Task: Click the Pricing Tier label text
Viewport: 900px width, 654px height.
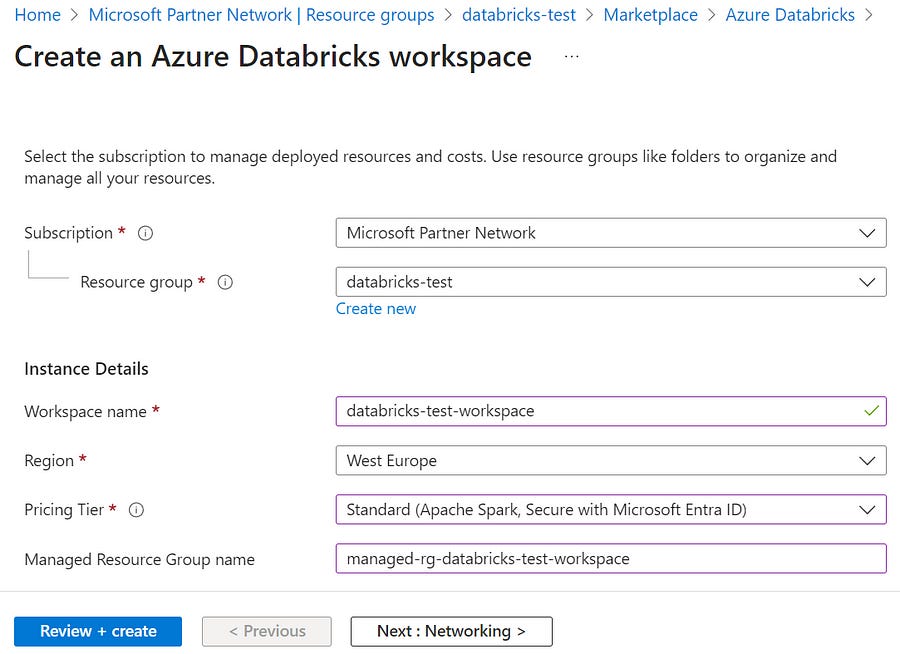Action: point(64,510)
